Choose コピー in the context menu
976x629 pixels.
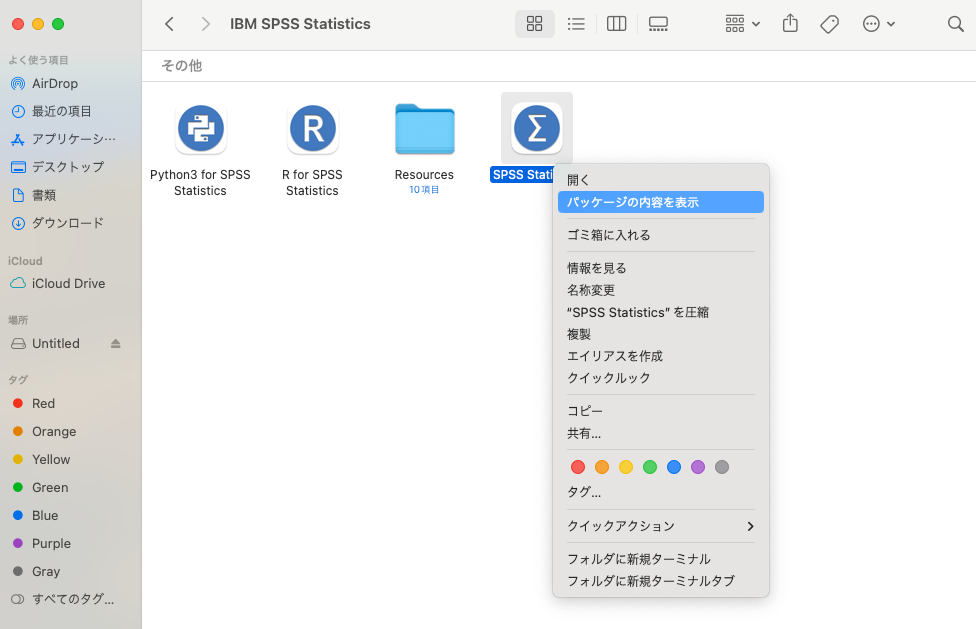tap(661, 411)
